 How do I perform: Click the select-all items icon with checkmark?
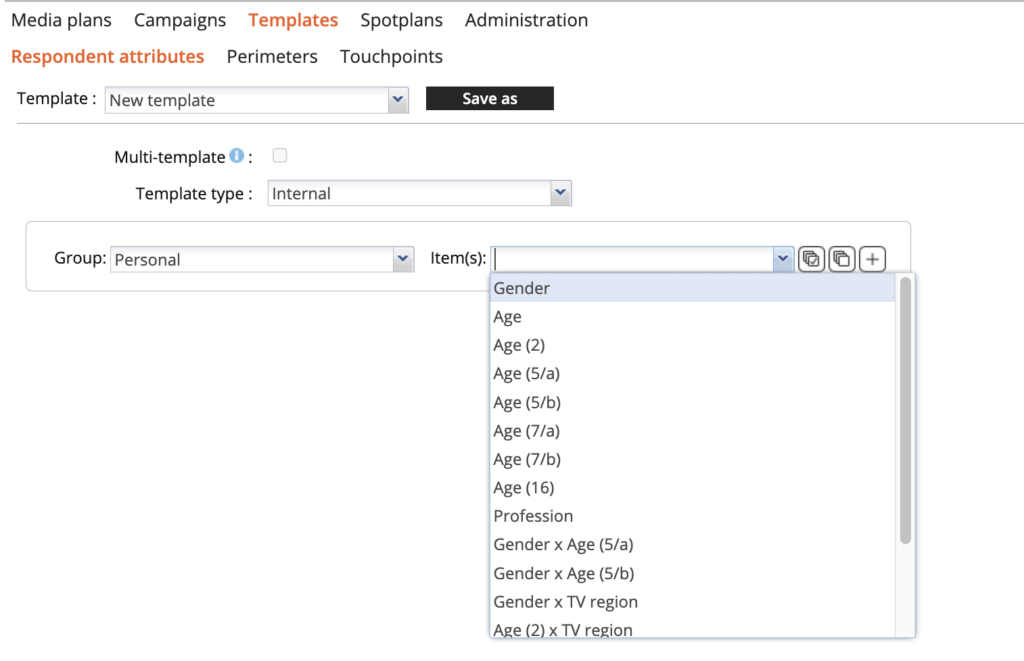pos(811,259)
